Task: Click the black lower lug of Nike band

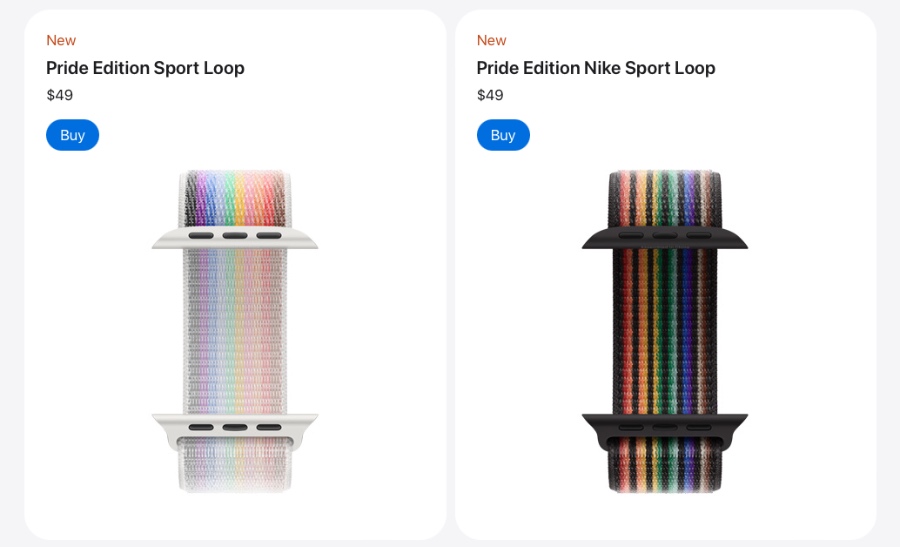Action: 665,428
